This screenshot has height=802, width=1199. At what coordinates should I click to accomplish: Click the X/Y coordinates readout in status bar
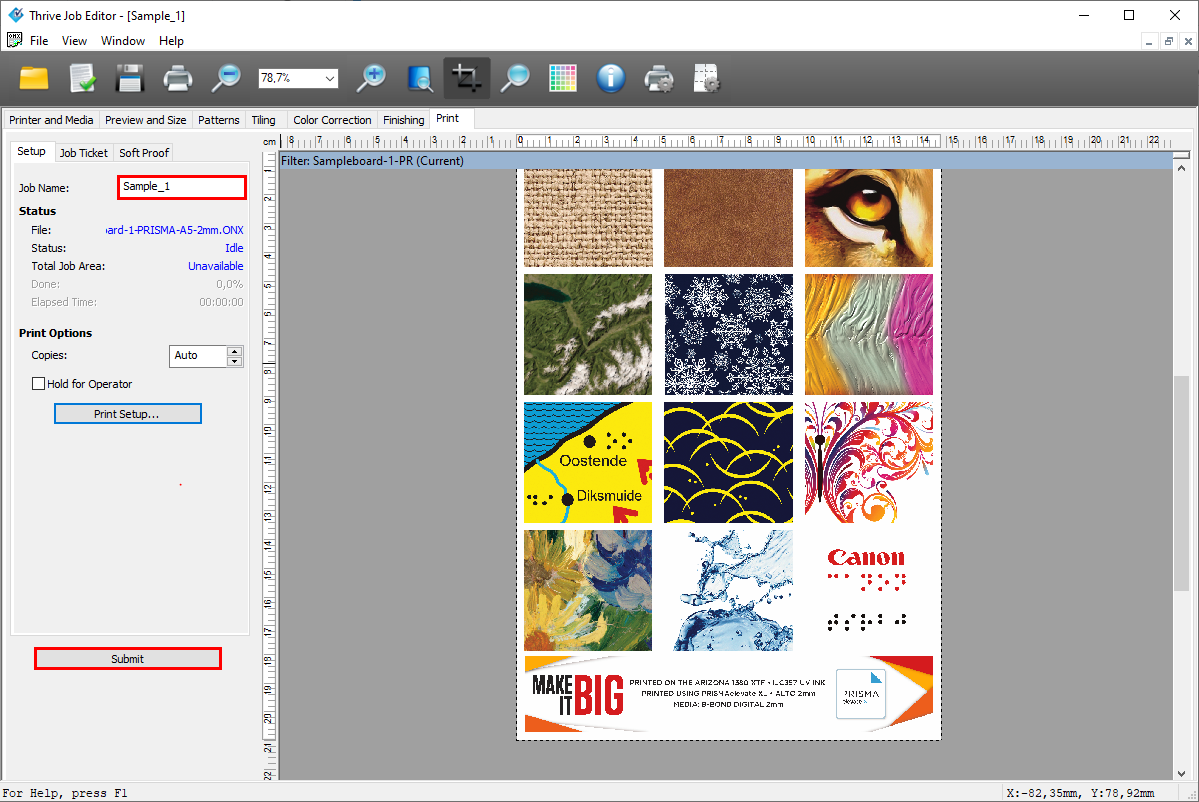tap(1080, 793)
